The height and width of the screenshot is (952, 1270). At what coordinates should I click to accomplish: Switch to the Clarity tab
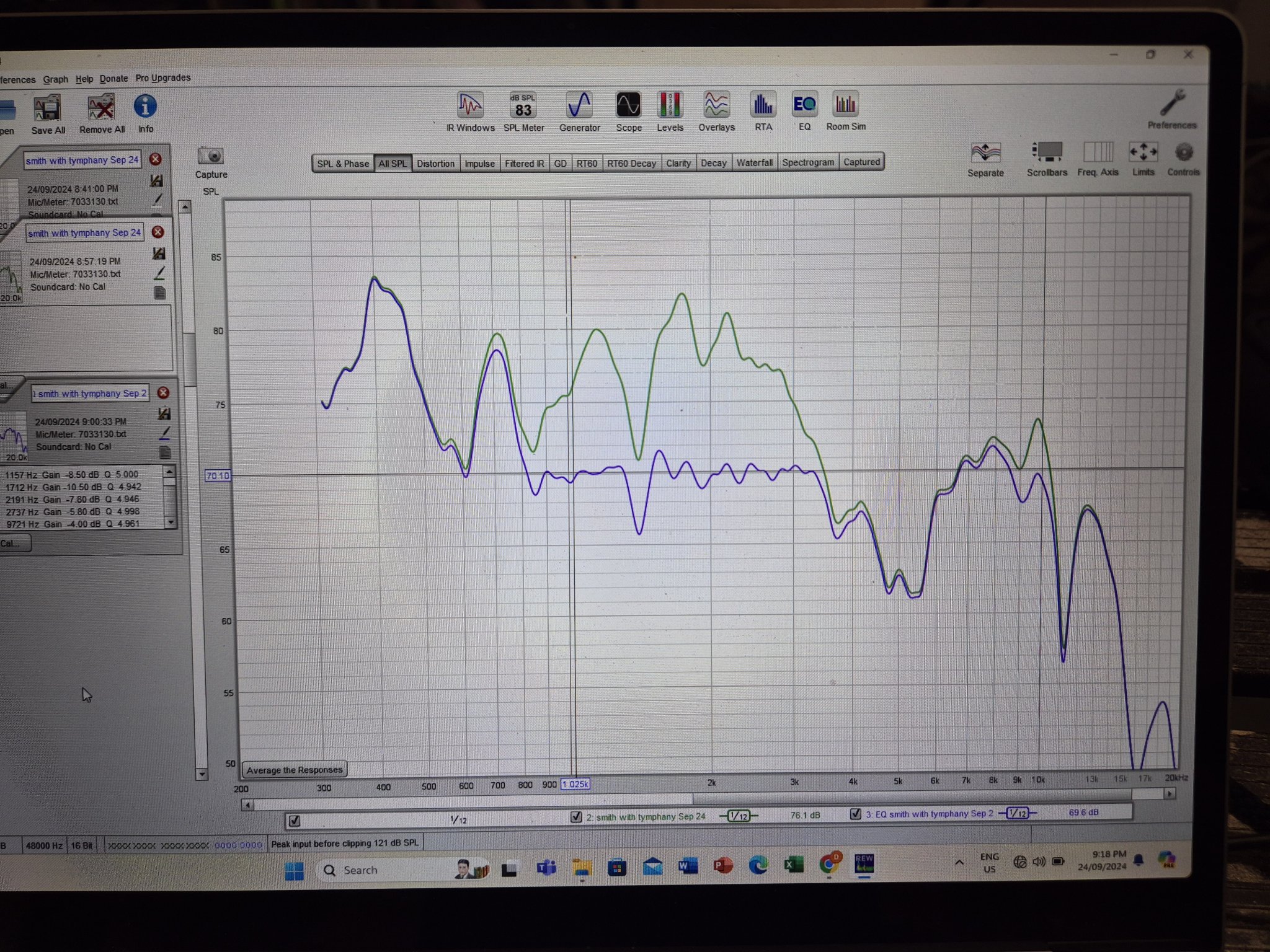coord(678,163)
